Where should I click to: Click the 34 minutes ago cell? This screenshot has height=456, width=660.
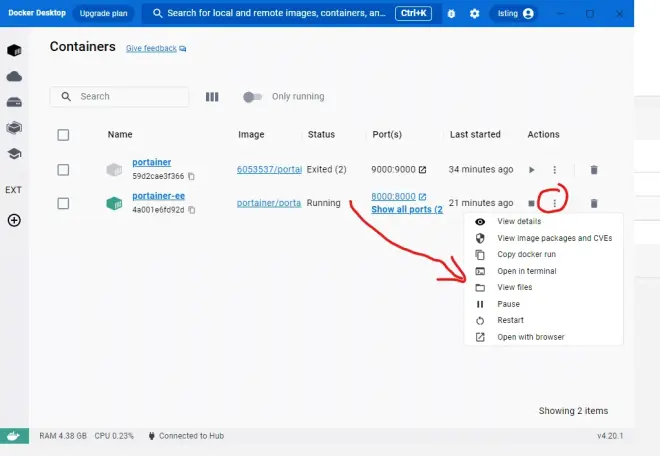pyautogui.click(x=481, y=169)
